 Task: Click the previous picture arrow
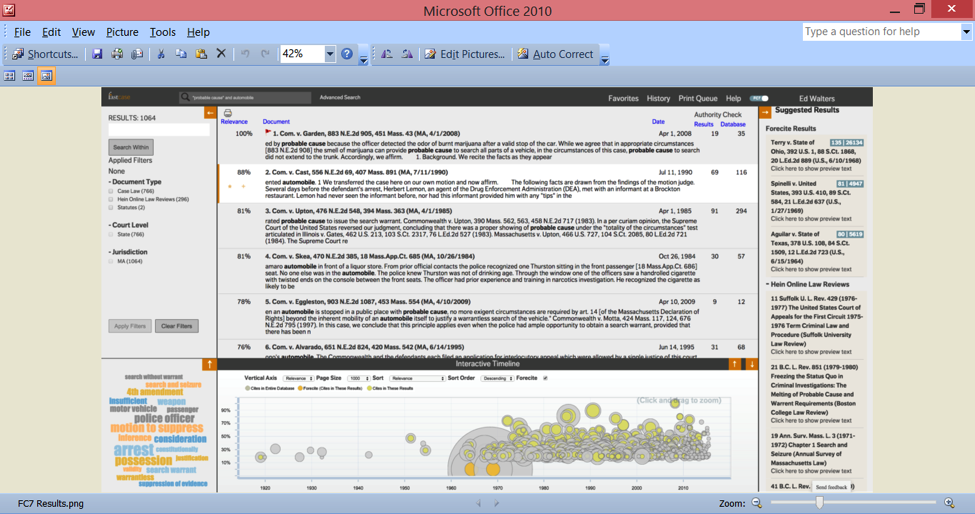pos(478,503)
